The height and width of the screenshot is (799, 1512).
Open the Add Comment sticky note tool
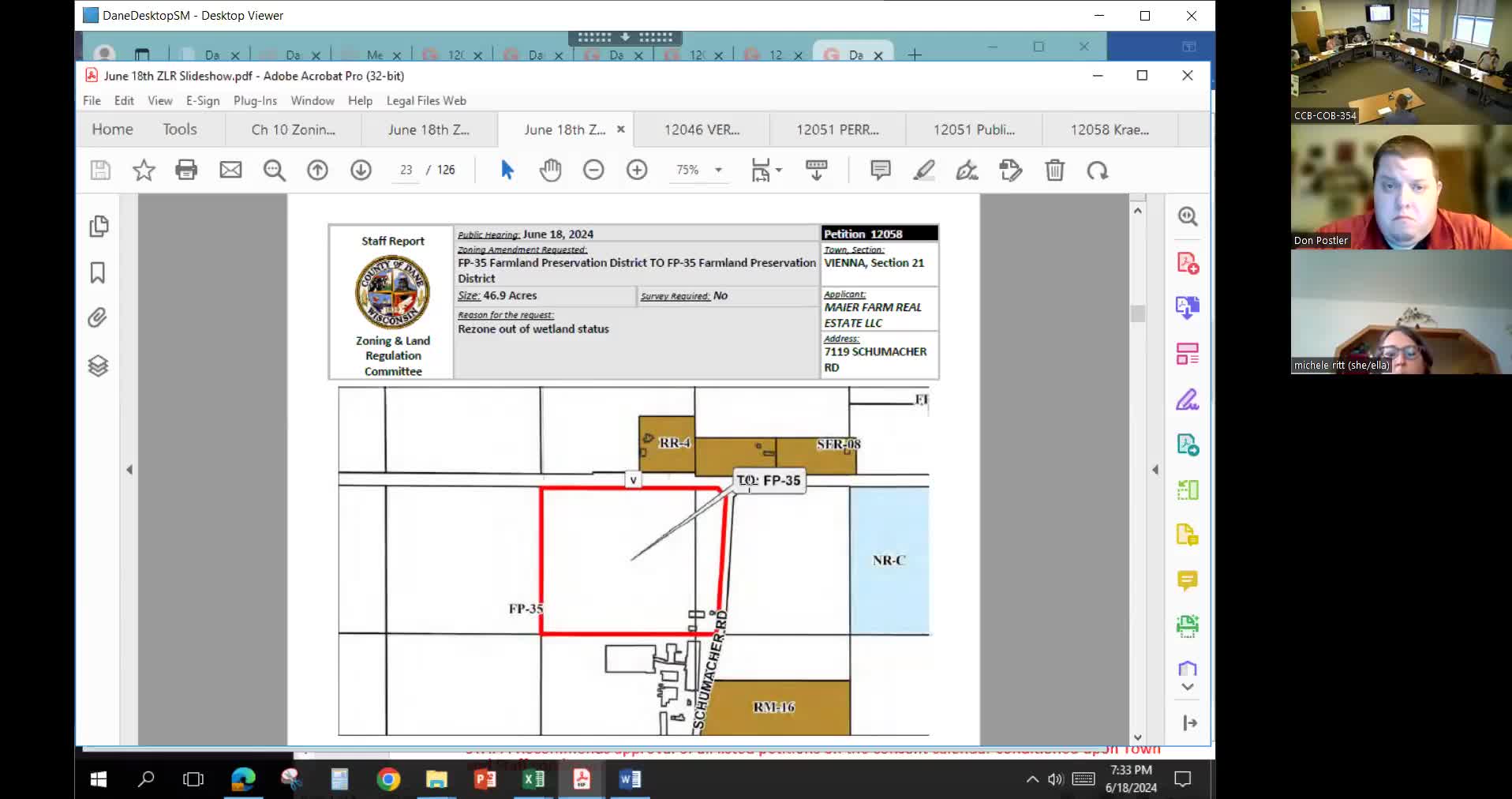[879, 170]
